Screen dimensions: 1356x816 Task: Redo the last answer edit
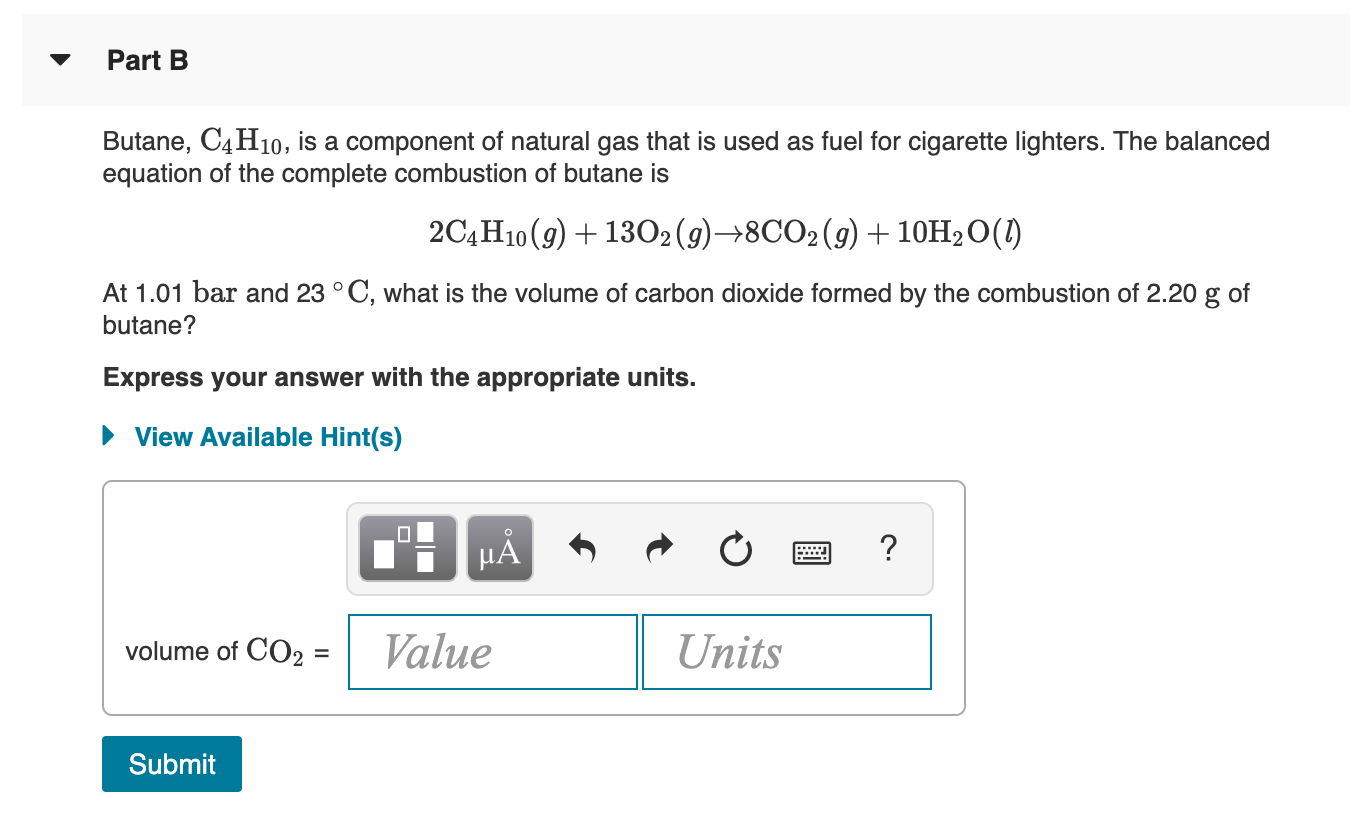(x=659, y=547)
